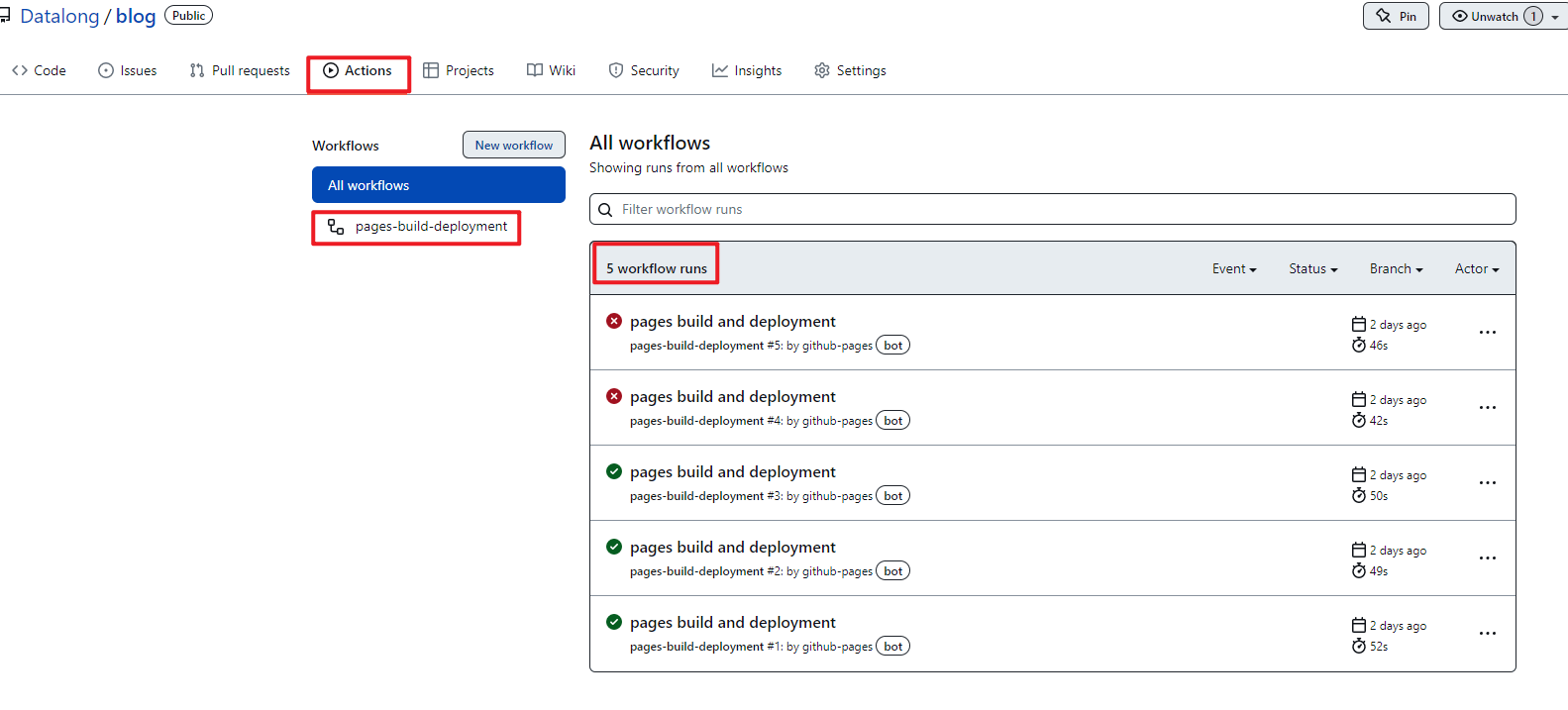The height and width of the screenshot is (710, 1568).
Task: Click the calendar icon on run #3
Action: [x=1359, y=475]
